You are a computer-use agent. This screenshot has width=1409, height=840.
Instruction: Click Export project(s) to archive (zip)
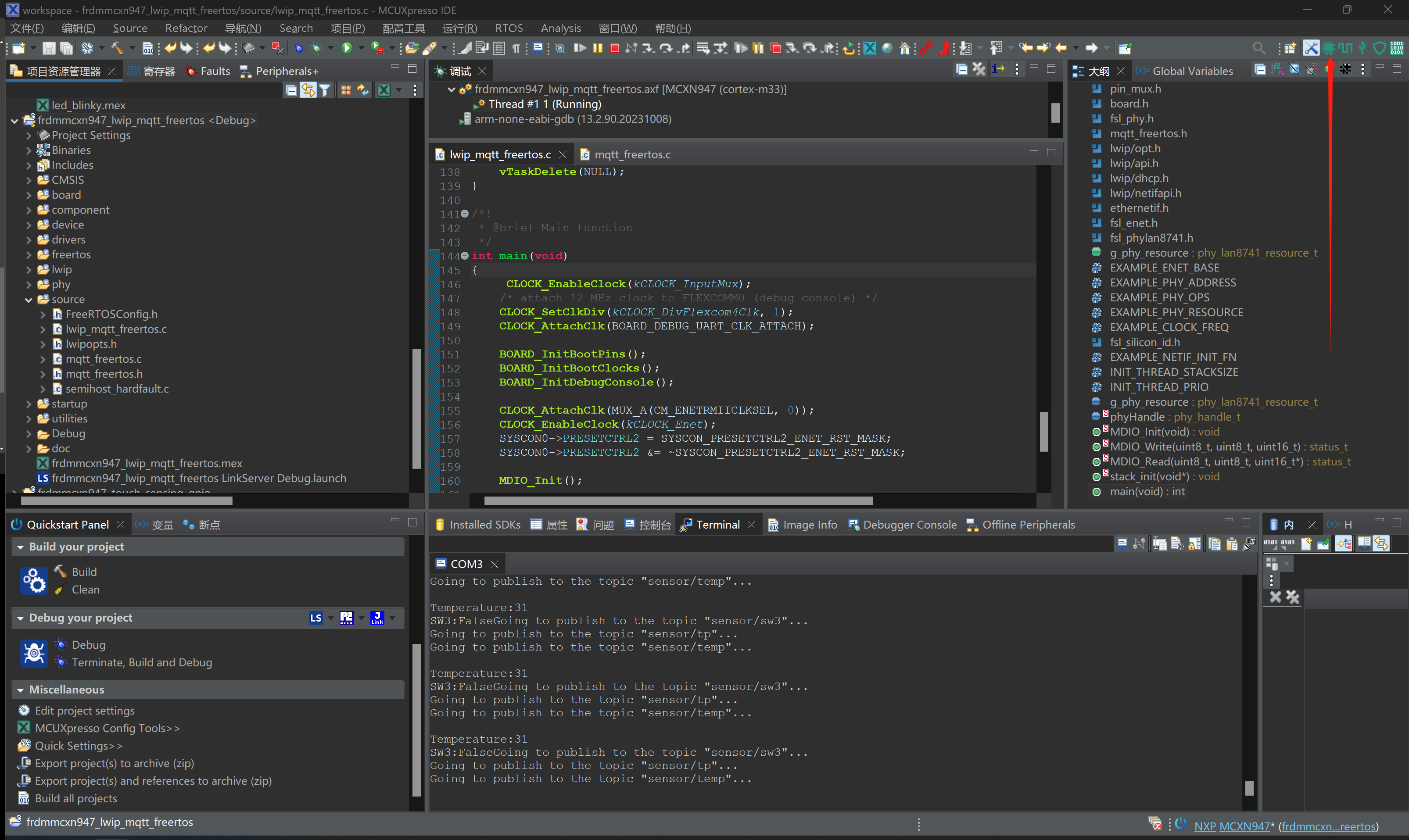pos(115,764)
